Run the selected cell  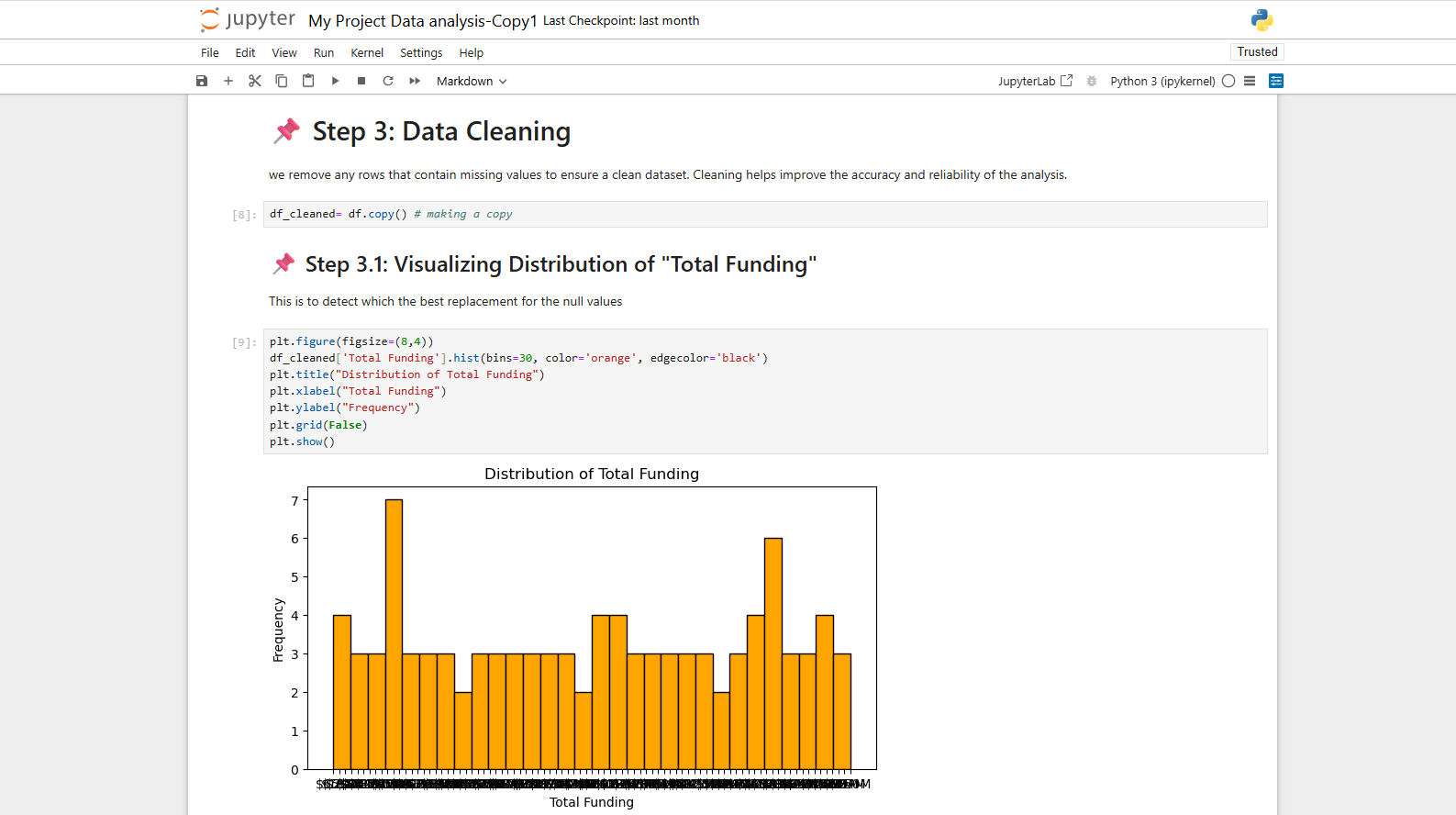[x=335, y=81]
